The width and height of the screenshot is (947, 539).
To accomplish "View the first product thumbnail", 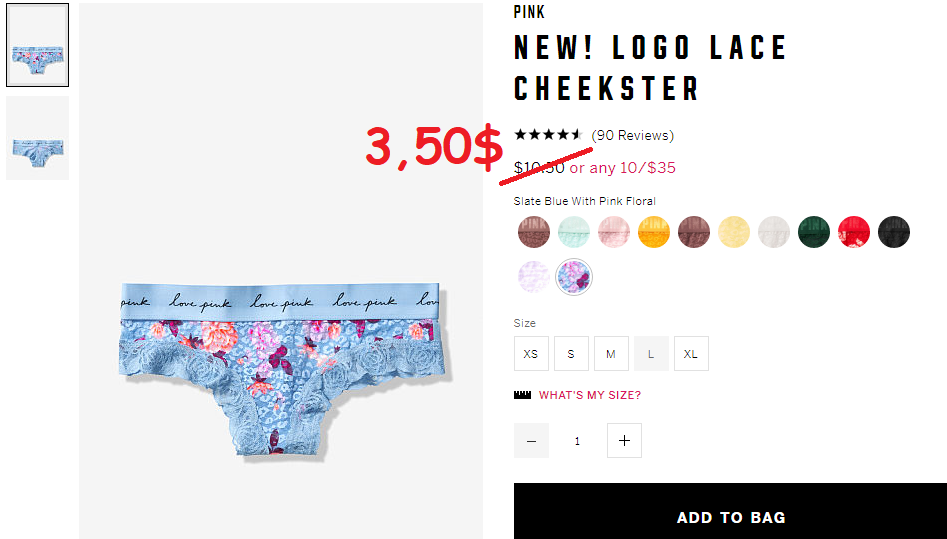I will pyautogui.click(x=37, y=45).
